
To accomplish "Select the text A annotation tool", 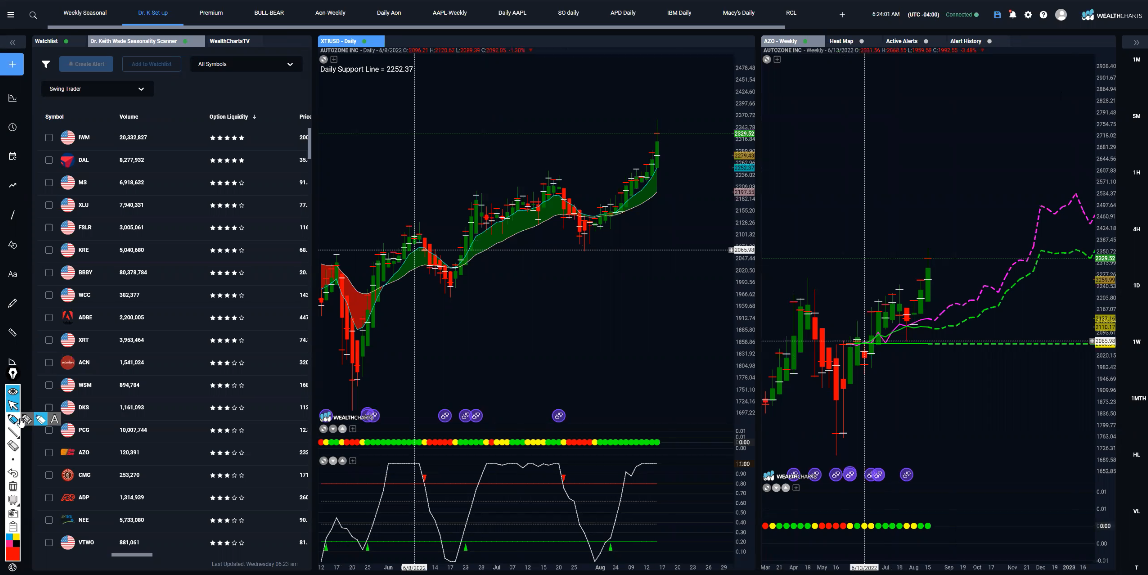I will (54, 420).
